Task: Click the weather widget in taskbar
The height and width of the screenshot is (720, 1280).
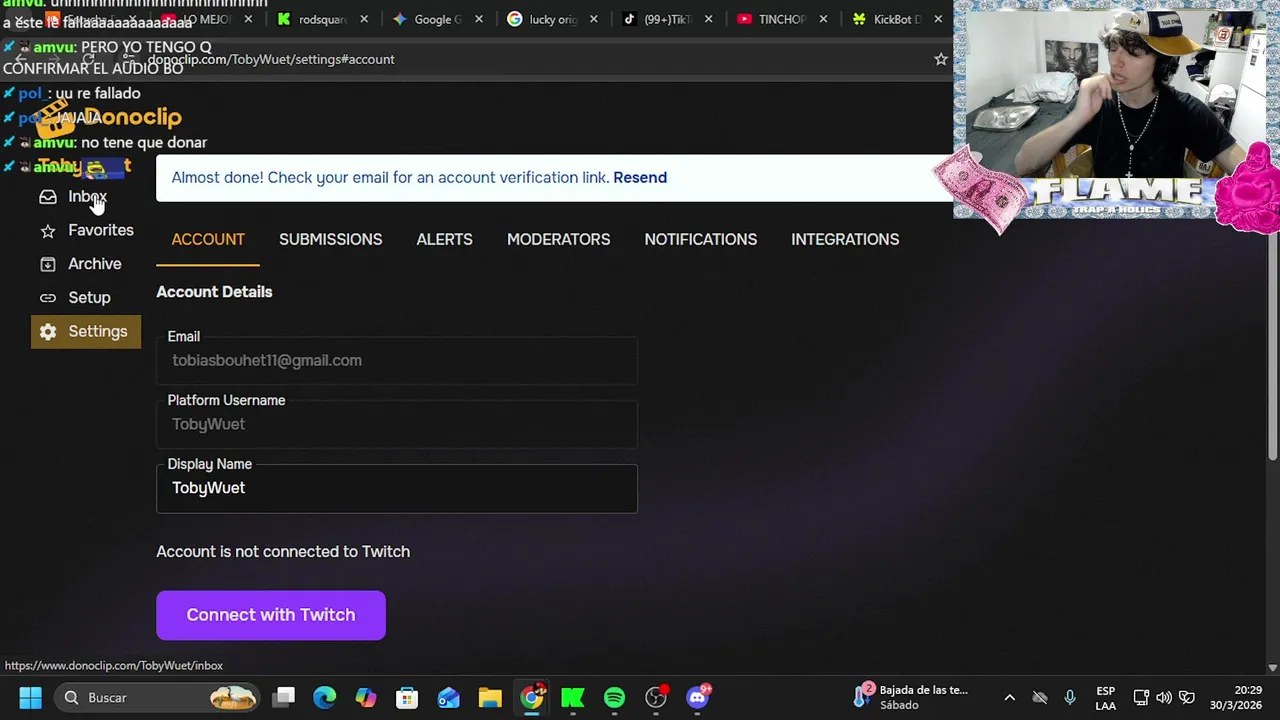Action: coord(912,697)
